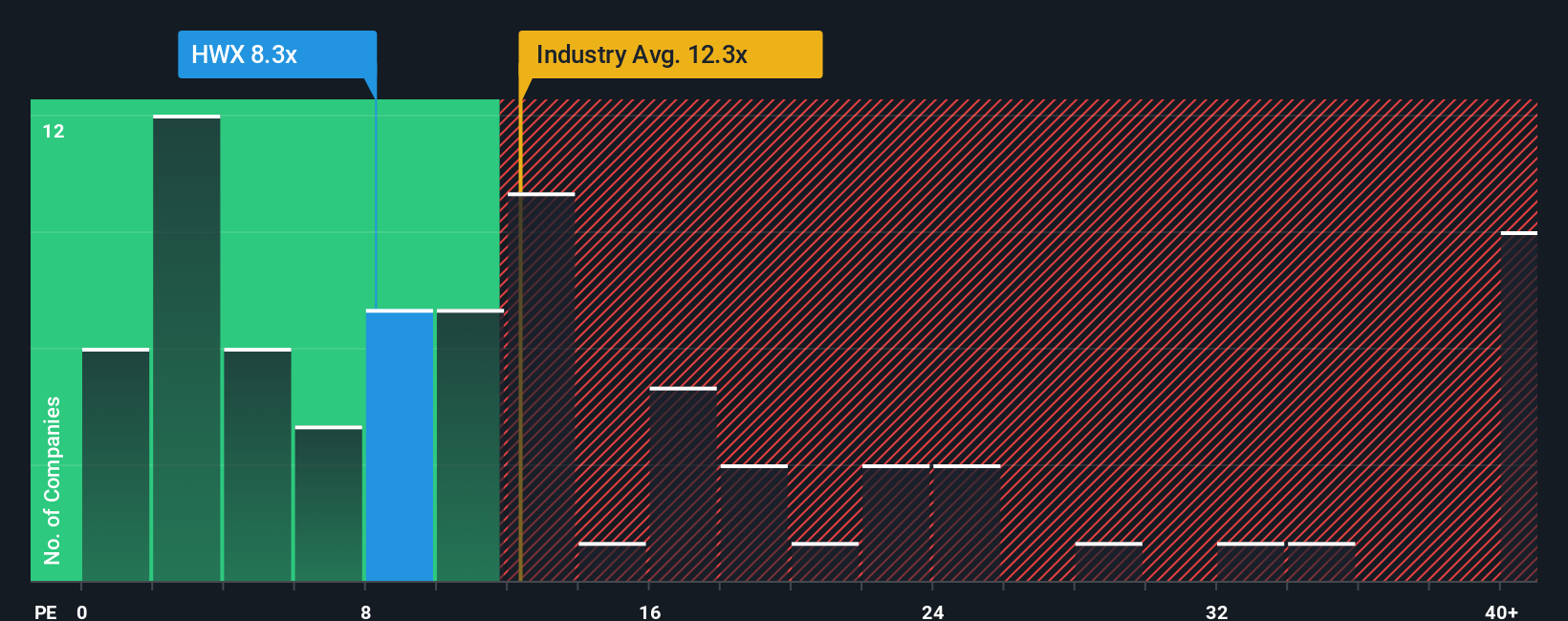Click the x-axis label 8
Image resolution: width=1568 pixels, height=621 pixels.
366,611
